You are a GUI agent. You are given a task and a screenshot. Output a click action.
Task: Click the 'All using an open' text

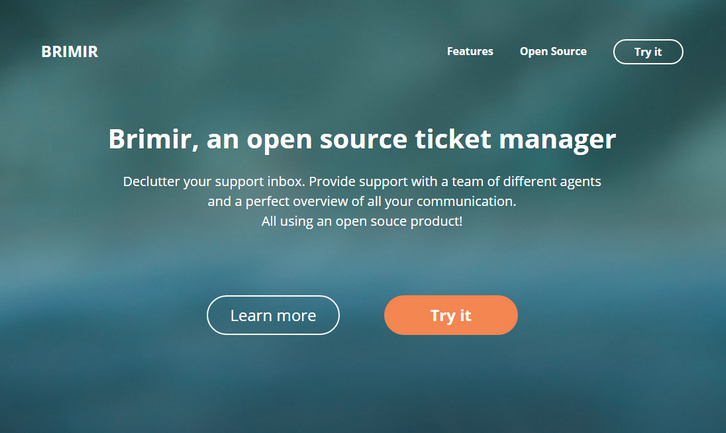pyautogui.click(x=311, y=221)
